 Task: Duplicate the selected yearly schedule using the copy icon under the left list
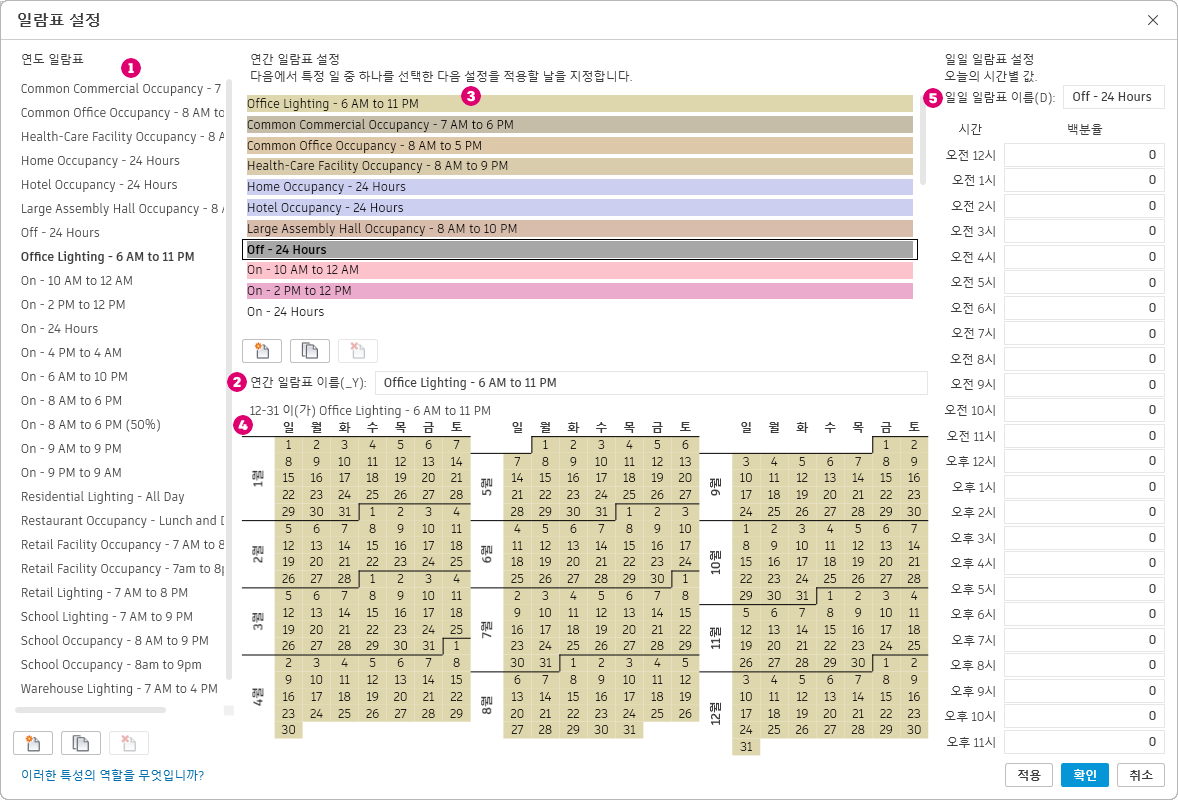click(81, 743)
